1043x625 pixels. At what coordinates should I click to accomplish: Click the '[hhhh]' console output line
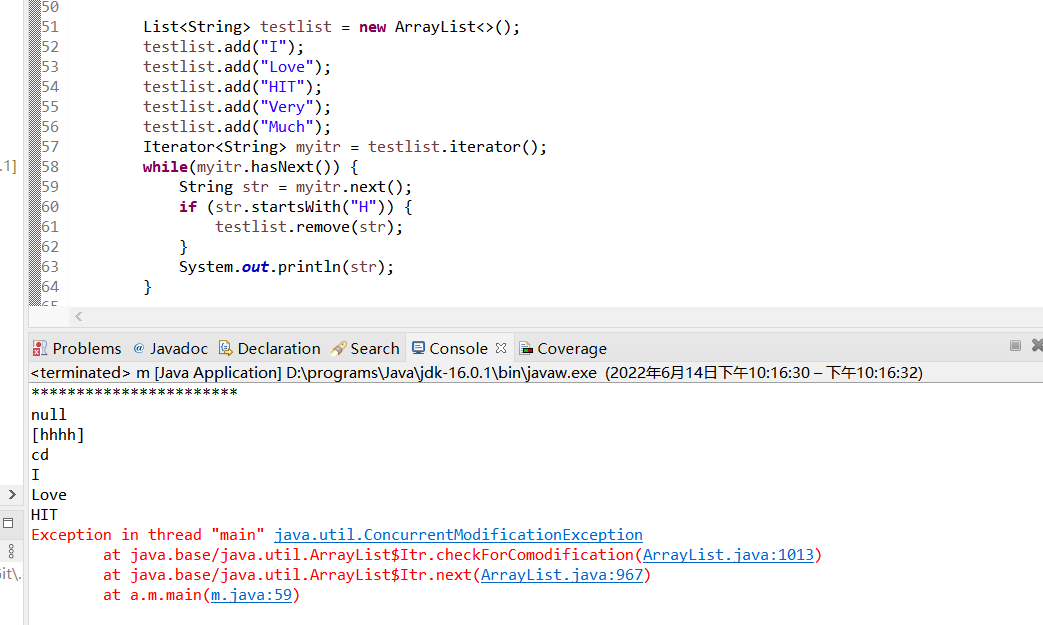pos(58,435)
